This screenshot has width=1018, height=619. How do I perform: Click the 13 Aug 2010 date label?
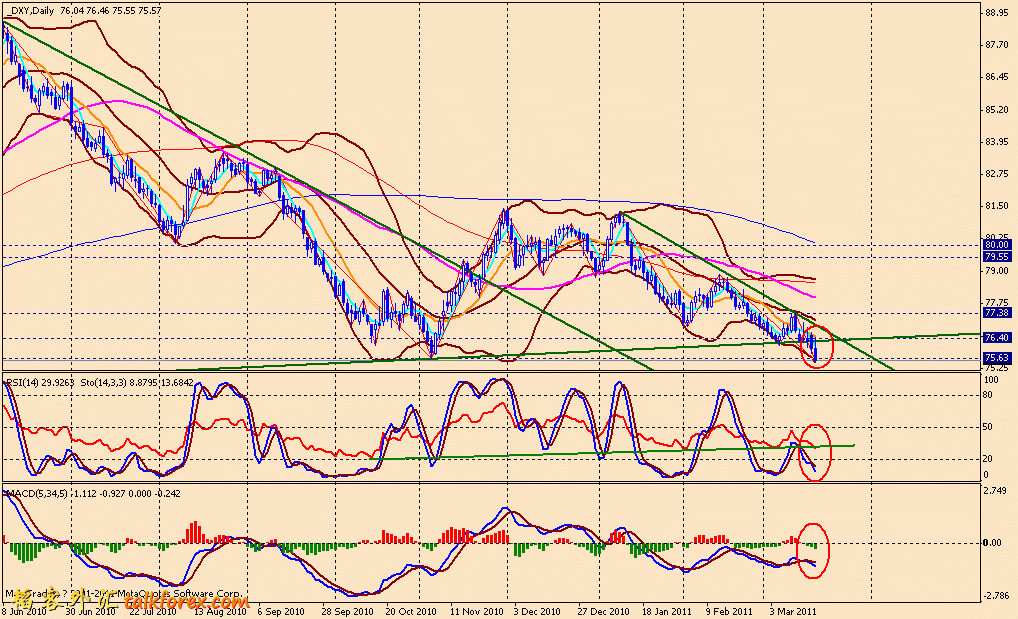coord(221,612)
